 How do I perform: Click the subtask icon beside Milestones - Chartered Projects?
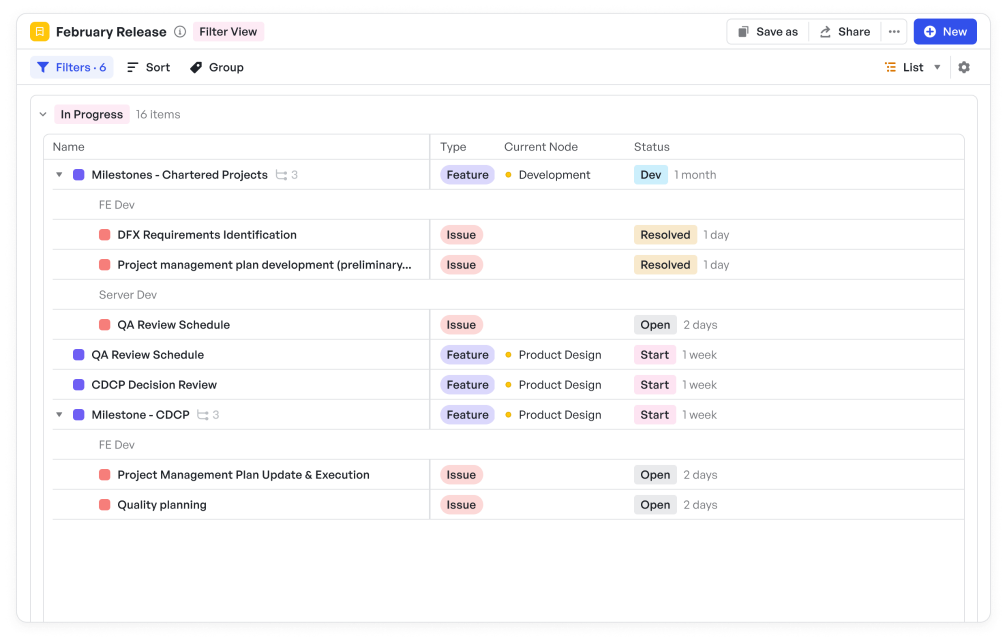[282, 175]
